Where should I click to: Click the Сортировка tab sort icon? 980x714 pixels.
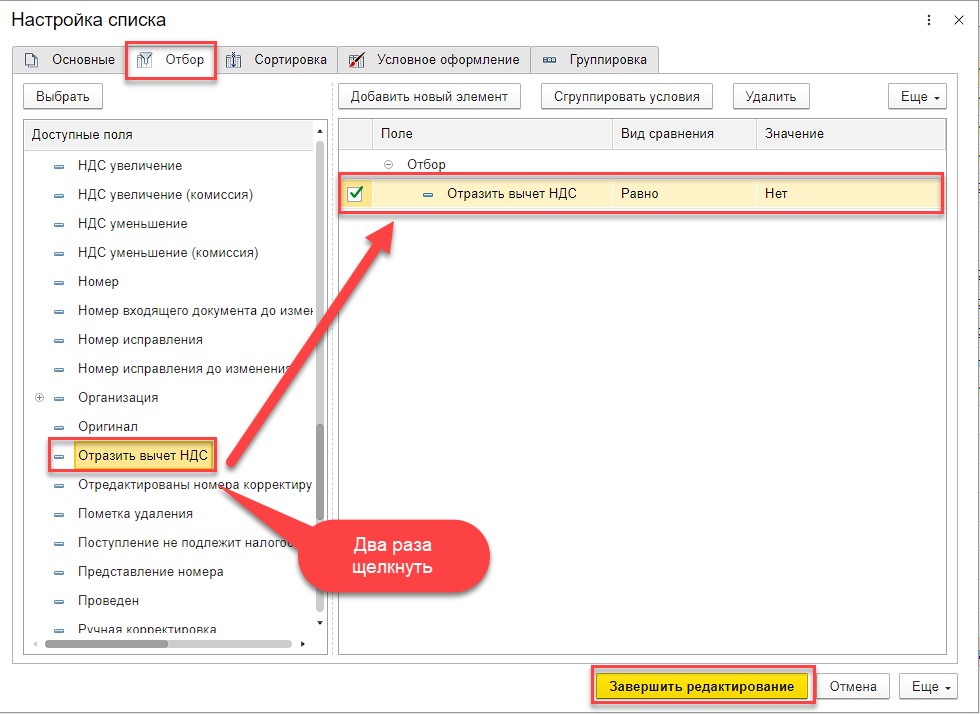[233, 60]
